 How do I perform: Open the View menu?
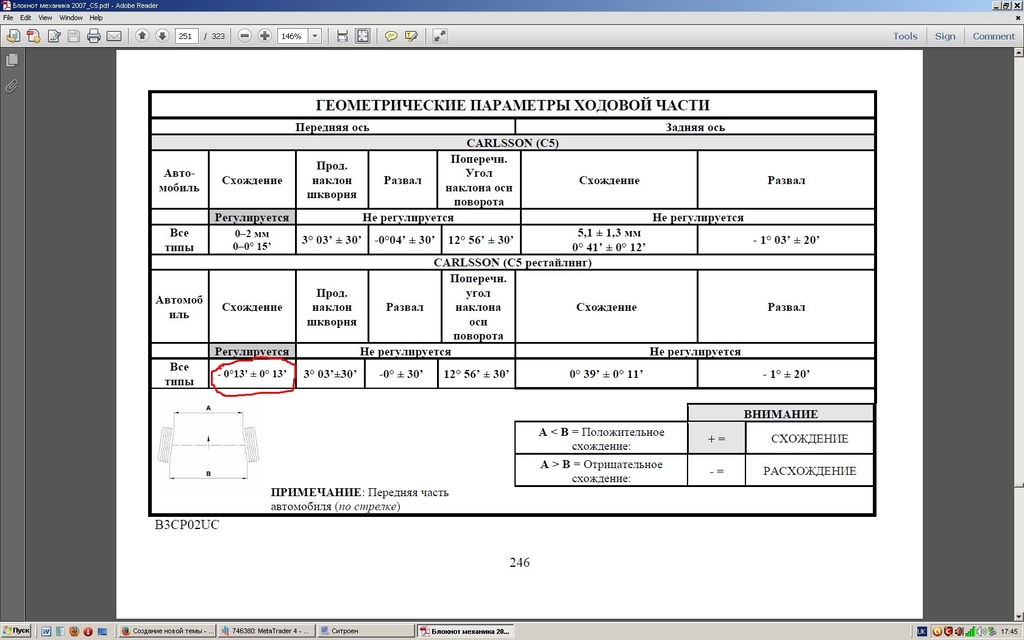point(45,18)
